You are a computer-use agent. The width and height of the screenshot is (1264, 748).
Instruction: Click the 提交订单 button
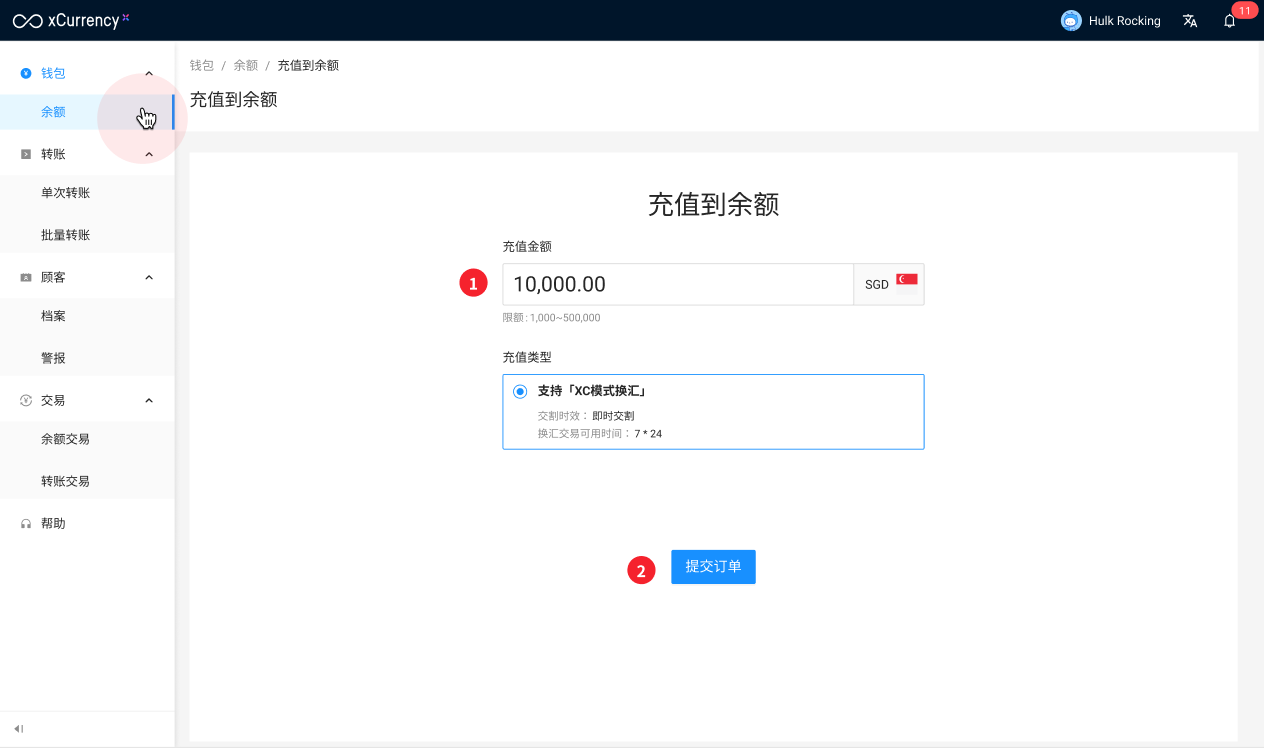713,567
